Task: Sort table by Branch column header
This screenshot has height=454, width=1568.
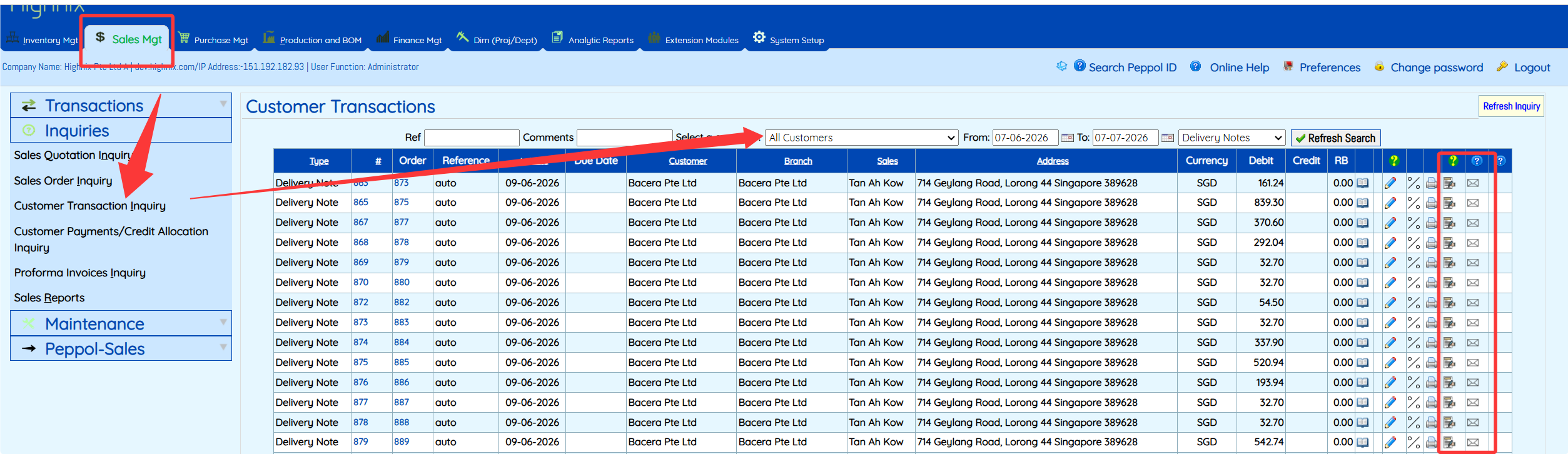Action: pyautogui.click(x=798, y=161)
